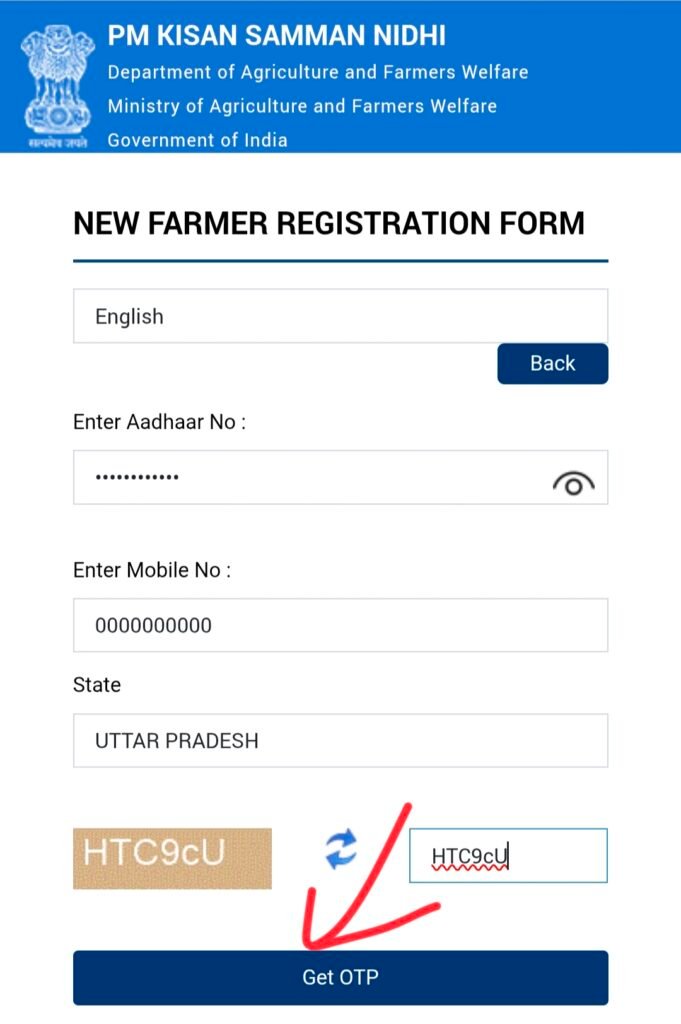Image resolution: width=681 pixels, height=1024 pixels.
Task: Click the Back button
Action: [552, 364]
